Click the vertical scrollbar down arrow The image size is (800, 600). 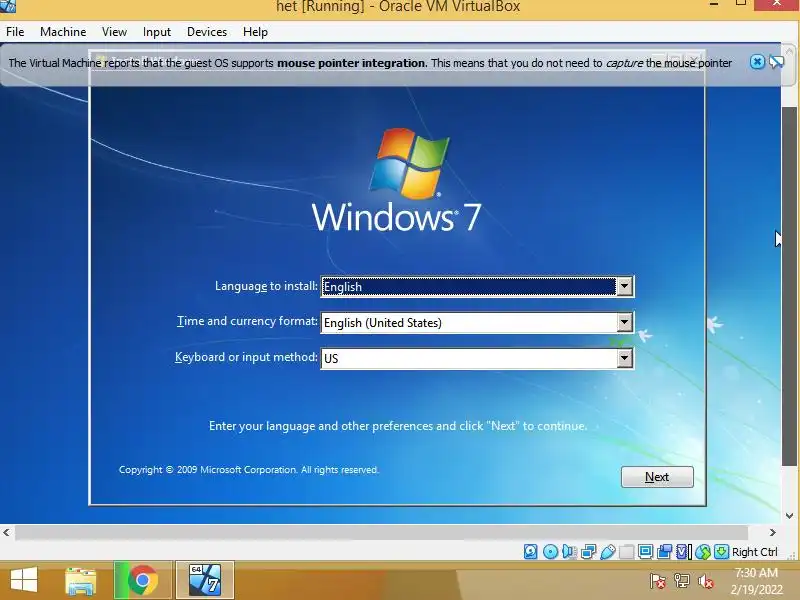tap(789, 515)
